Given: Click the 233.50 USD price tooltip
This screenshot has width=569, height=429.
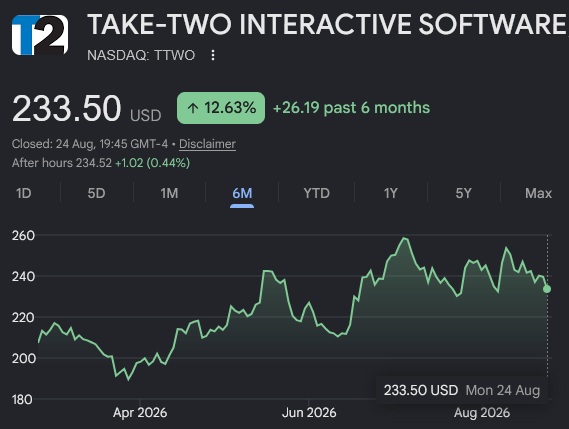Looking at the screenshot, I should (x=462, y=390).
